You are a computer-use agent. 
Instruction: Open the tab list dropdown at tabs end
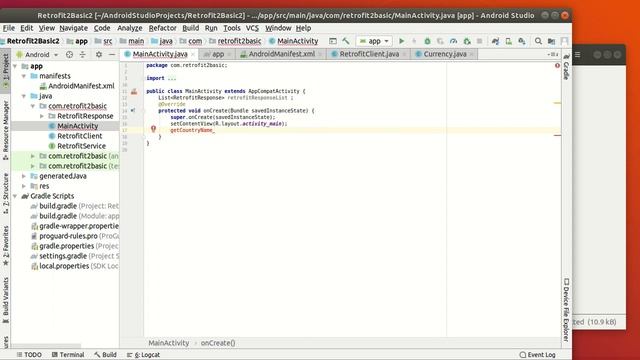(x=553, y=54)
